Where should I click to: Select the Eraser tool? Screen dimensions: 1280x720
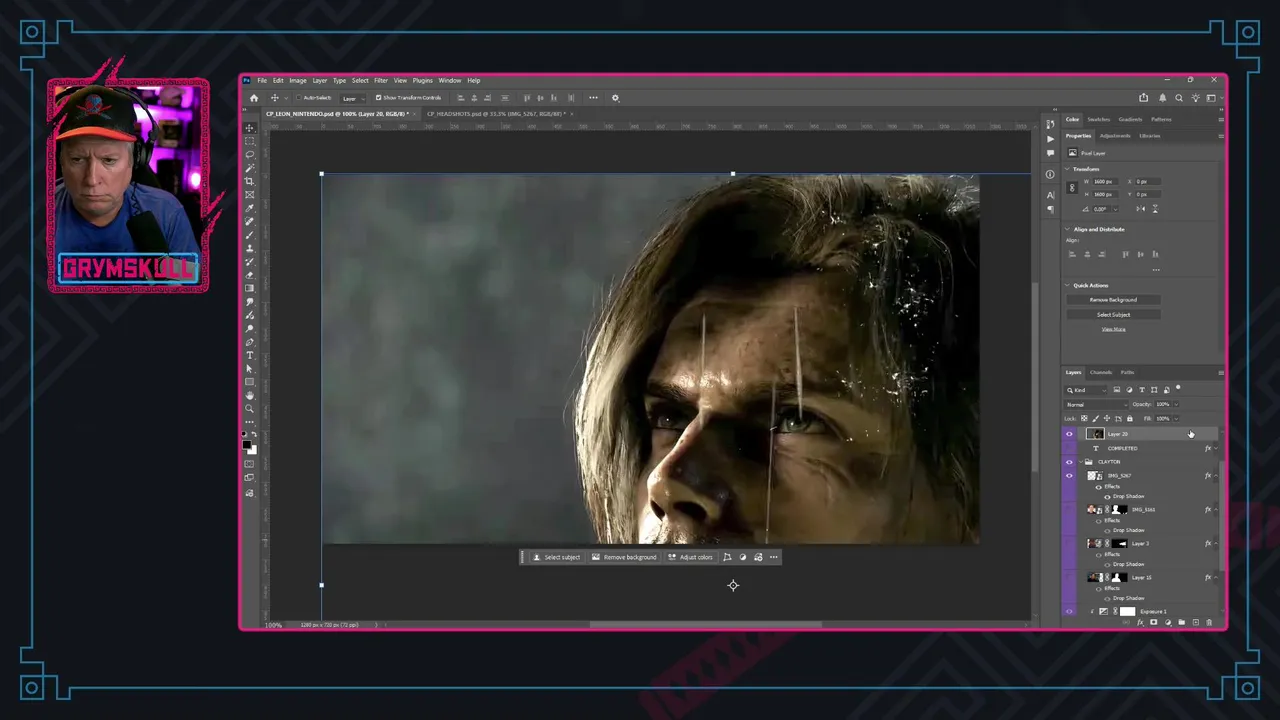click(250, 275)
